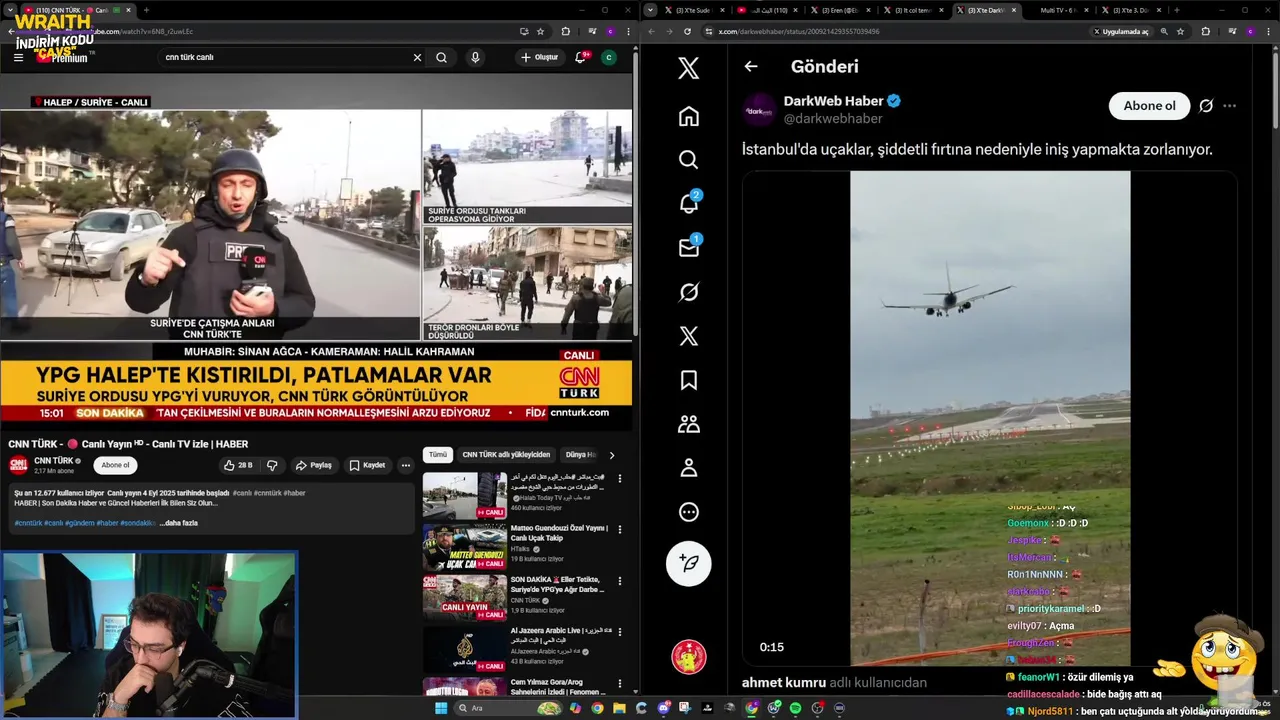Click the Grok icon beside Abone ol

click(1206, 106)
